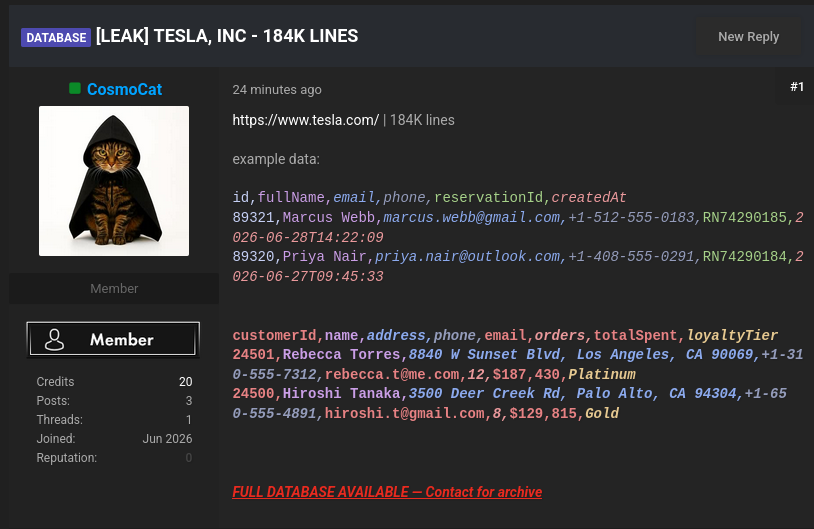The height and width of the screenshot is (529, 814).
Task: Click the 'example data:' text
Action: [x=276, y=159]
